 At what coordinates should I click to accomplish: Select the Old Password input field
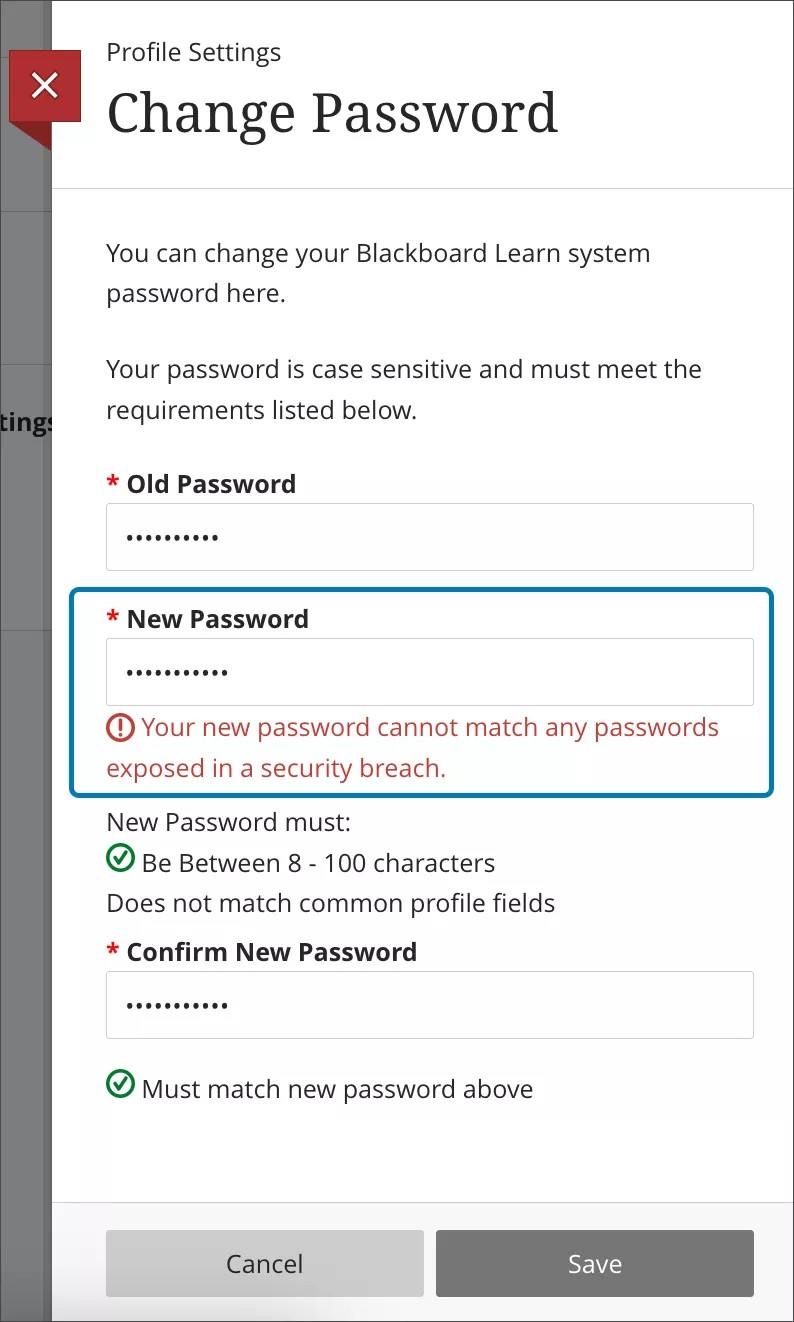(x=430, y=537)
